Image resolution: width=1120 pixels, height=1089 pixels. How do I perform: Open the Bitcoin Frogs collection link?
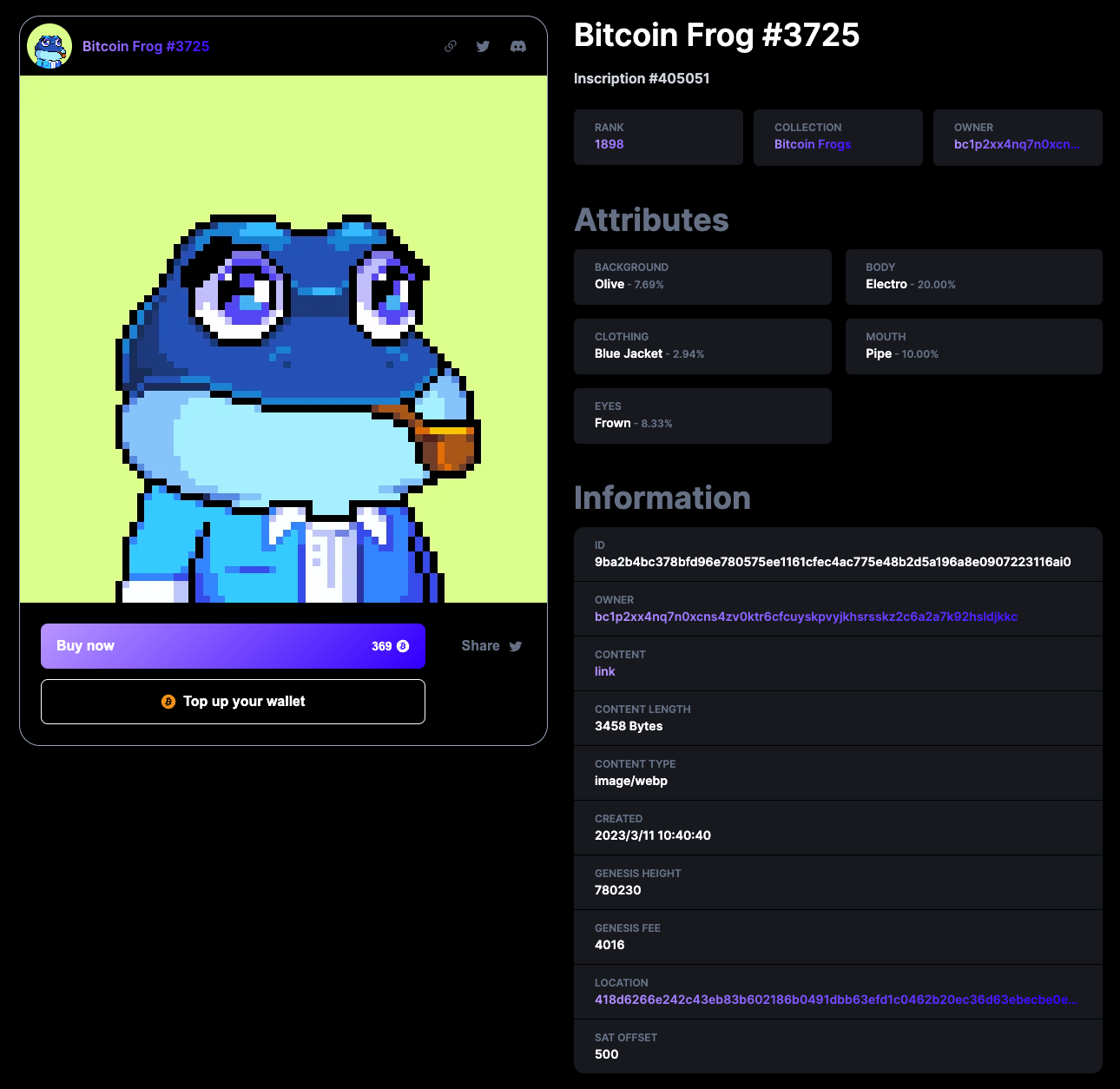pyautogui.click(x=813, y=144)
